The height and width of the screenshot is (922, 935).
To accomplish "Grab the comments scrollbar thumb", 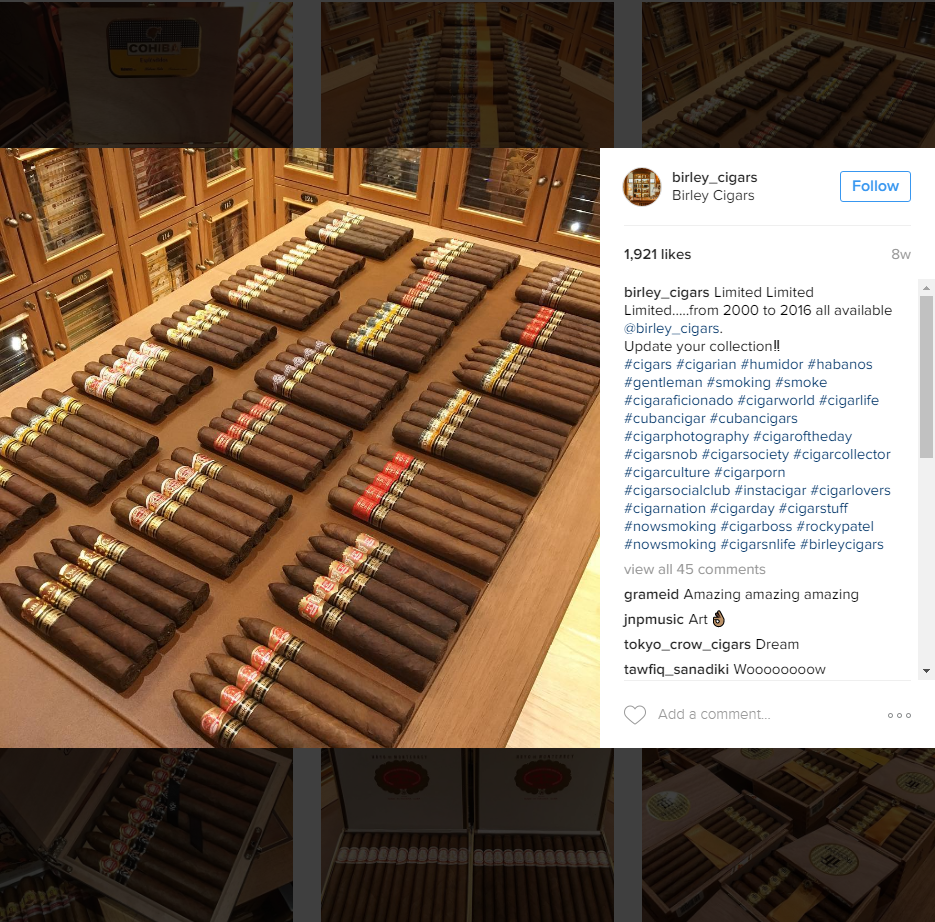I will pos(926,377).
